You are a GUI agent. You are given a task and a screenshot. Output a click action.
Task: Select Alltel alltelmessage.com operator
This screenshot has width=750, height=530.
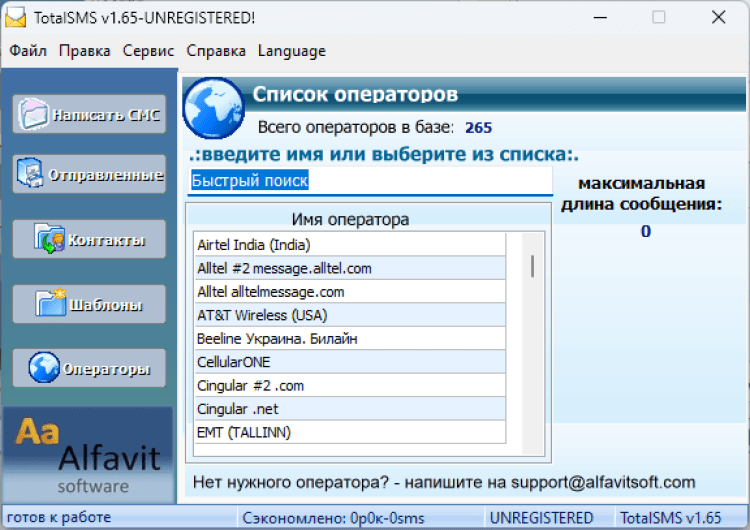pyautogui.click(x=350, y=292)
